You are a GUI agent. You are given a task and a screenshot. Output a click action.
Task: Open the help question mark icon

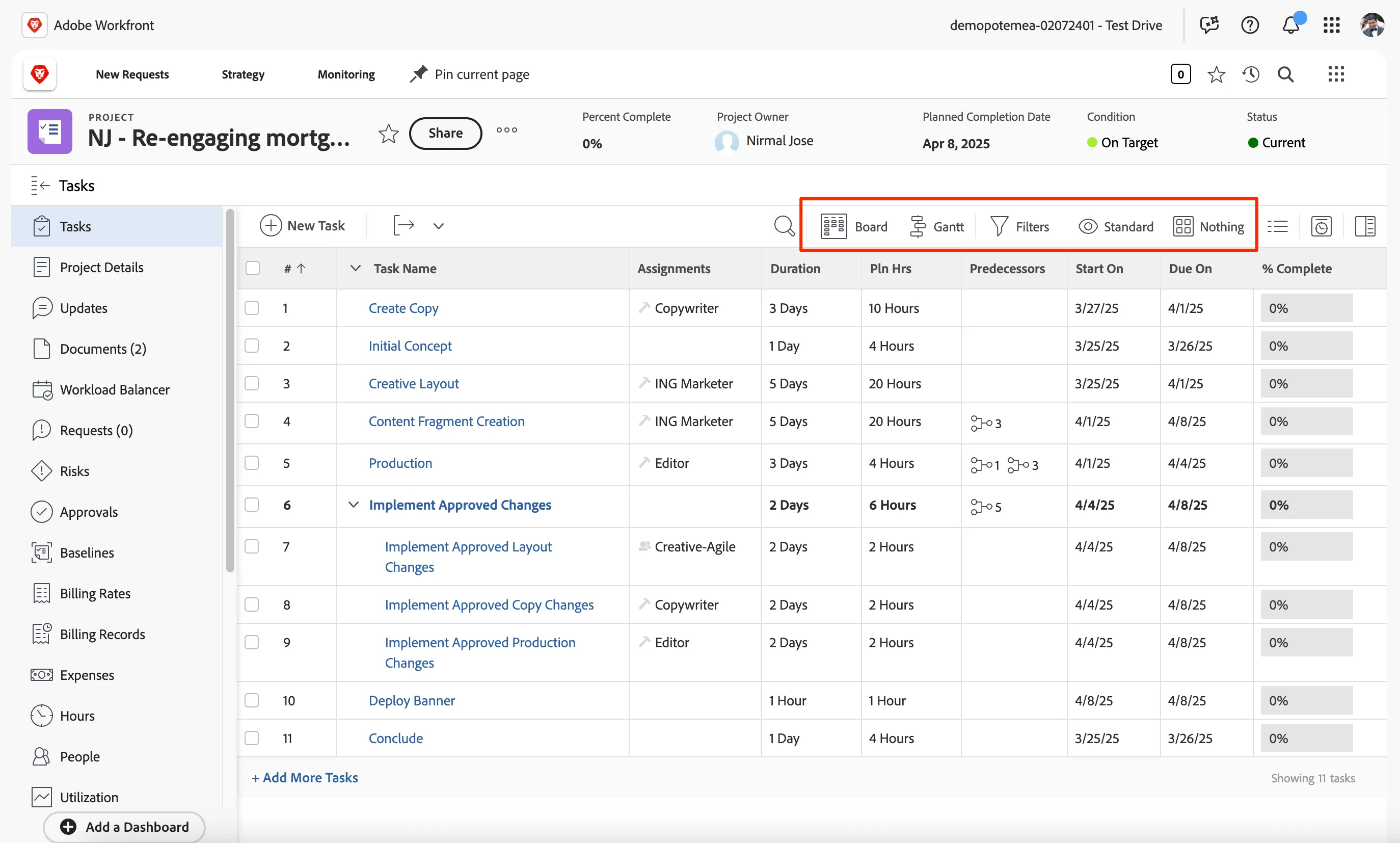[1250, 25]
